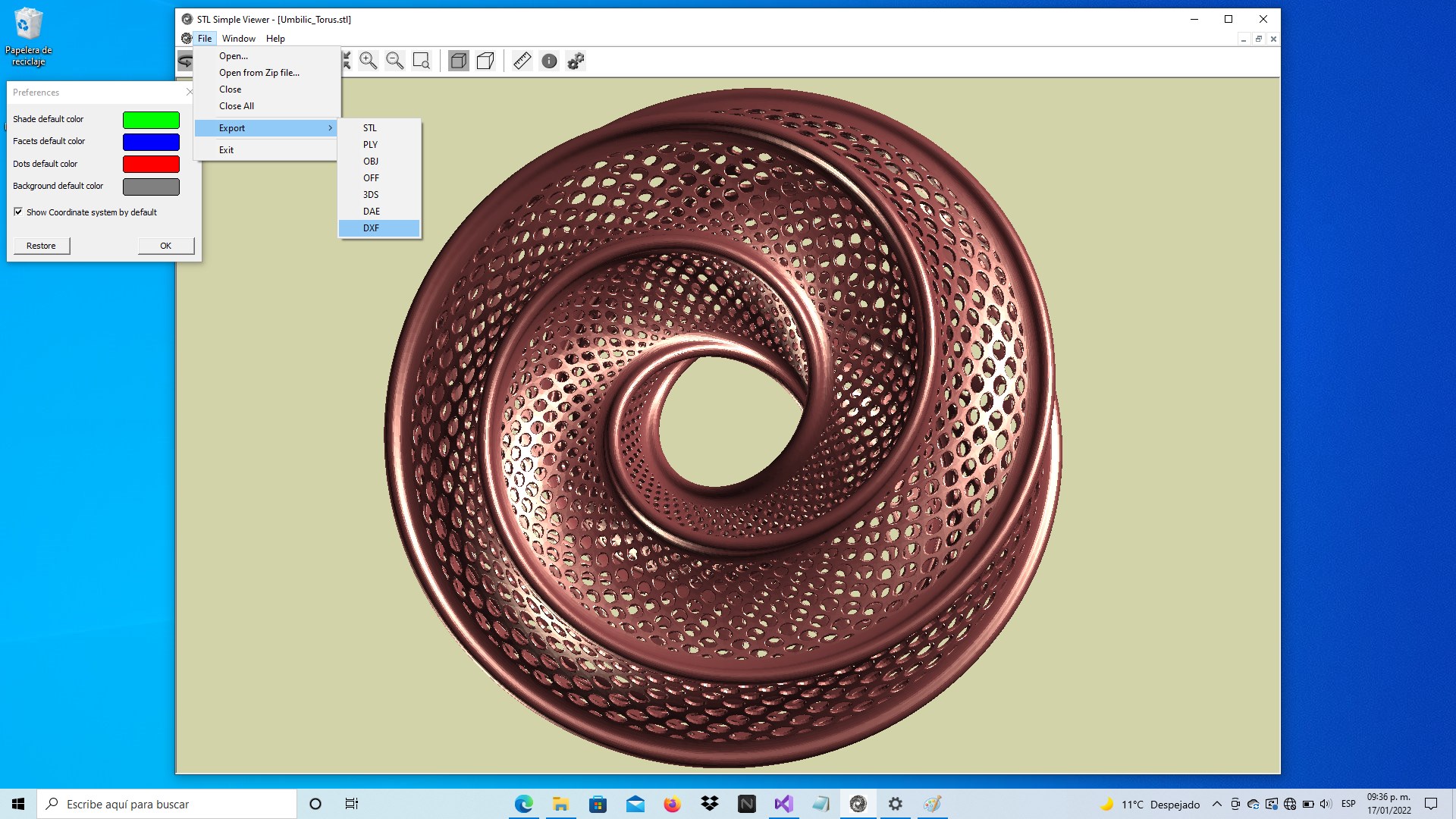
Task: Toggle Show Coordinate system by default checkbox
Action: 18,212
